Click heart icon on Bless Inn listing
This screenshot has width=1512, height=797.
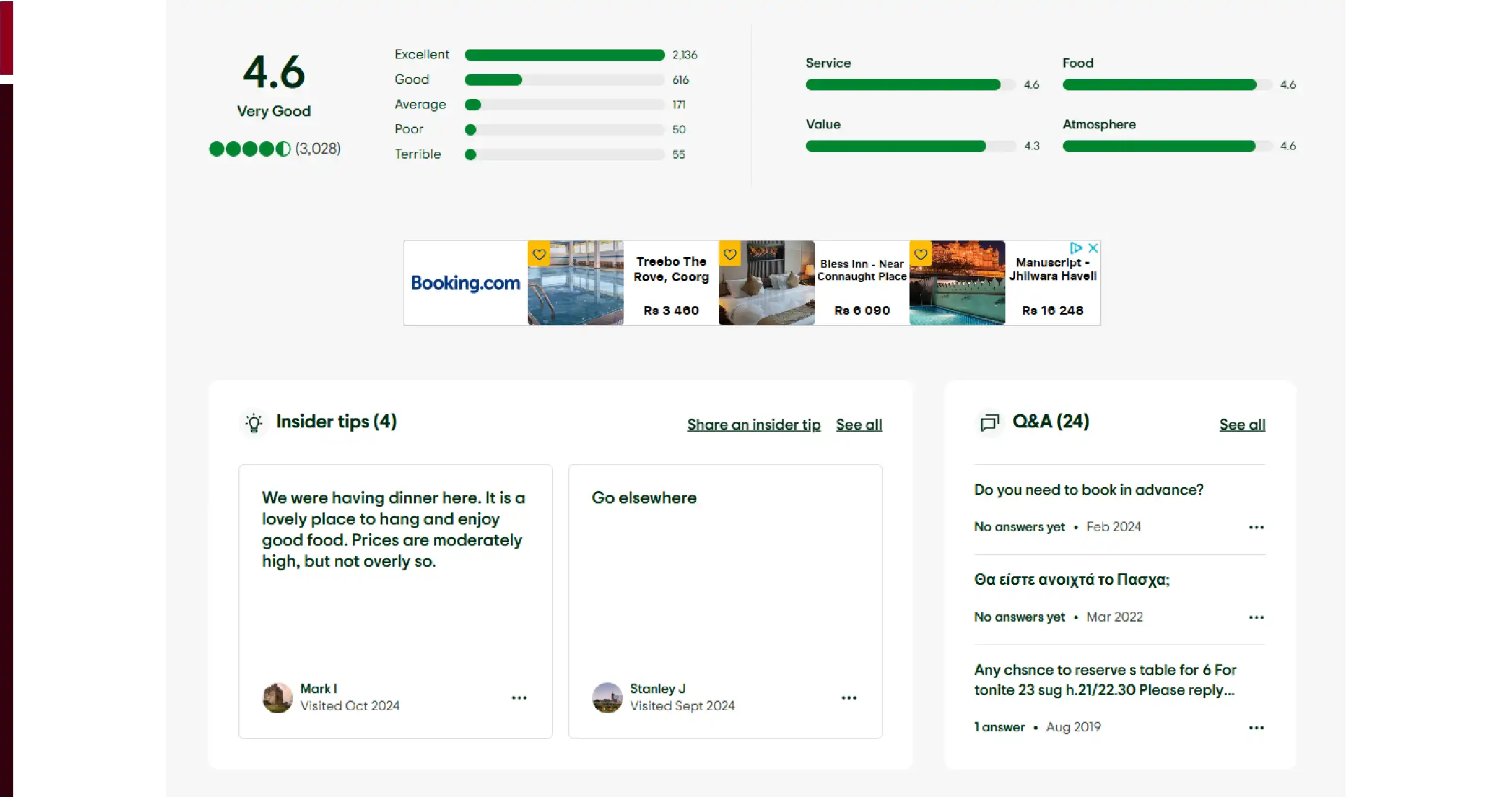pos(730,254)
